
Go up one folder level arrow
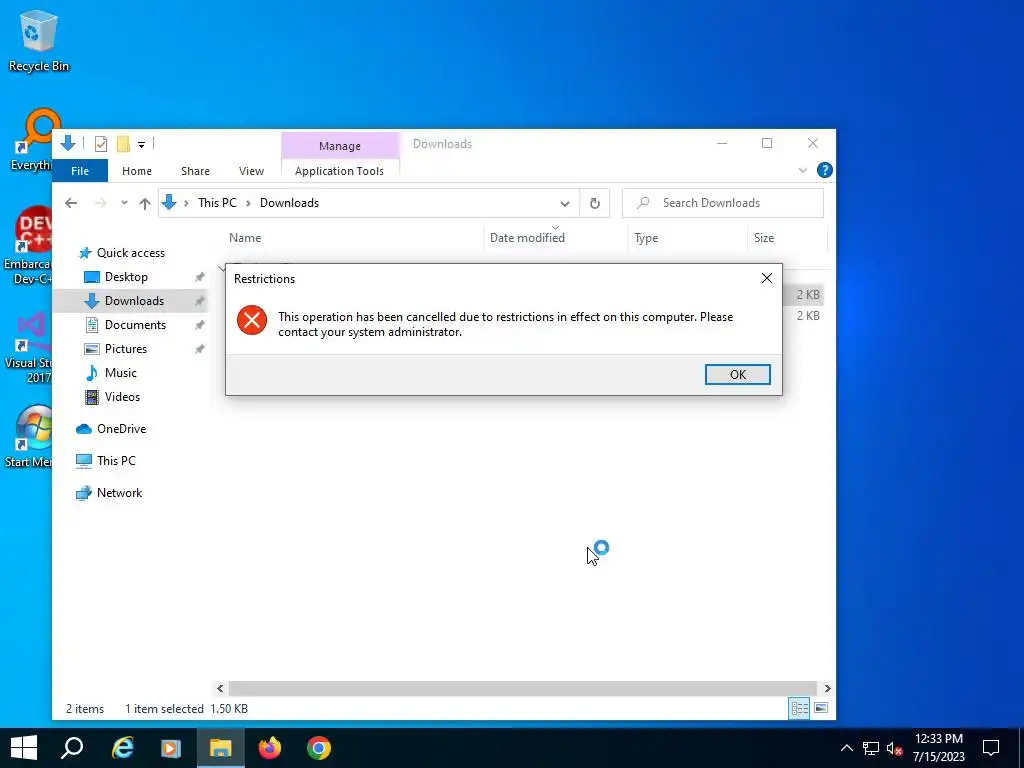tap(145, 203)
